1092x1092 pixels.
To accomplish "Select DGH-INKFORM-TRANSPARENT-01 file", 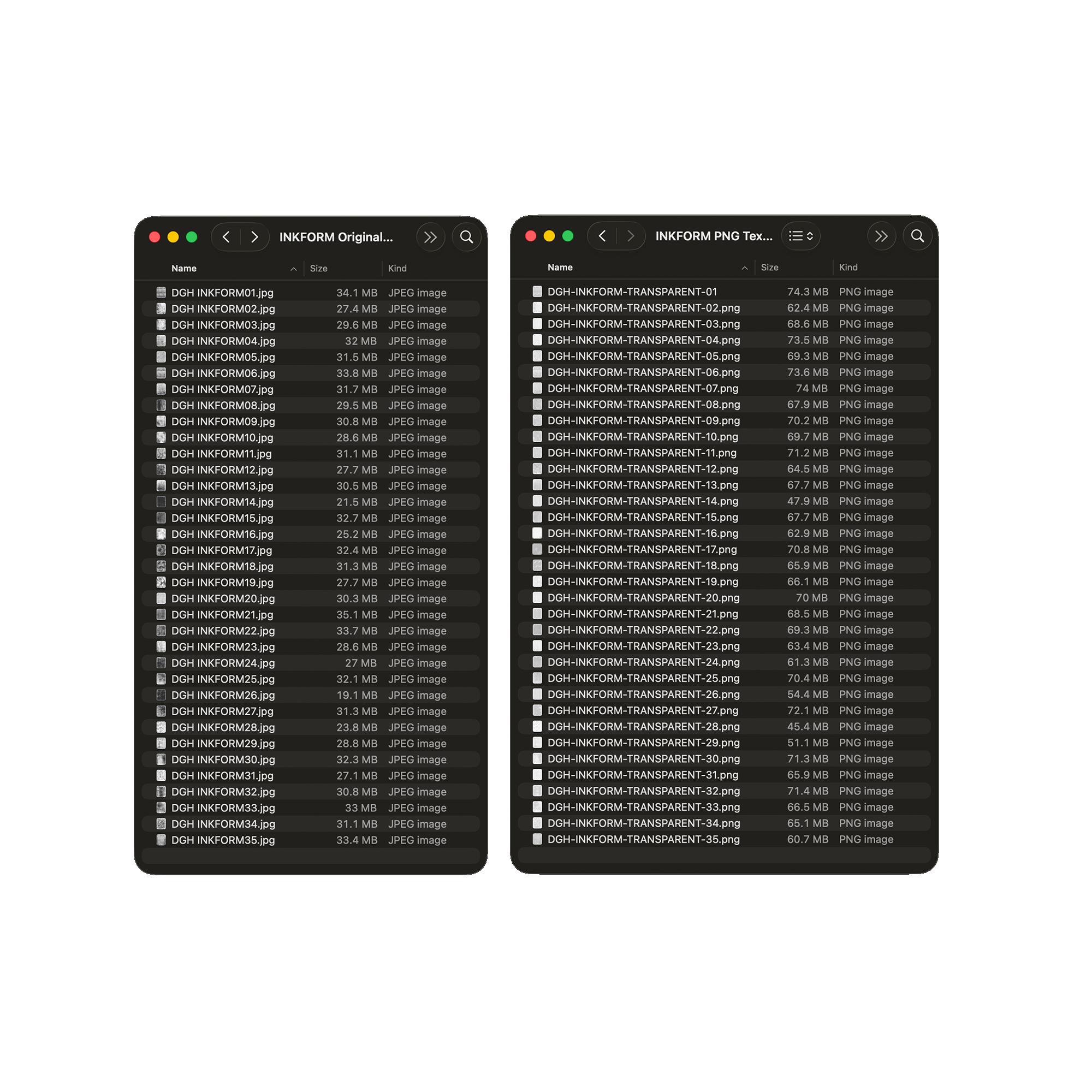I will pyautogui.click(x=631, y=292).
